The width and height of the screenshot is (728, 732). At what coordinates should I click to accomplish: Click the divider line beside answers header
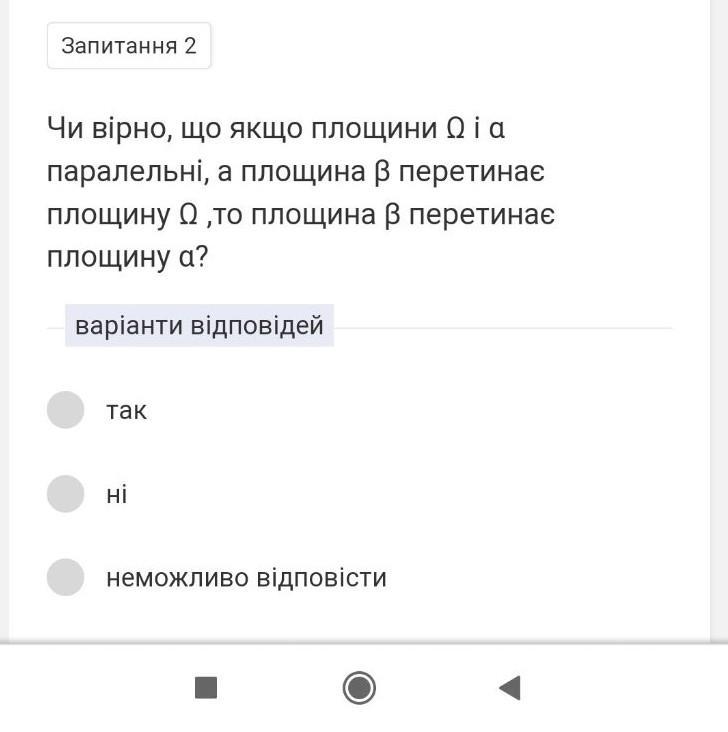tap(500, 327)
